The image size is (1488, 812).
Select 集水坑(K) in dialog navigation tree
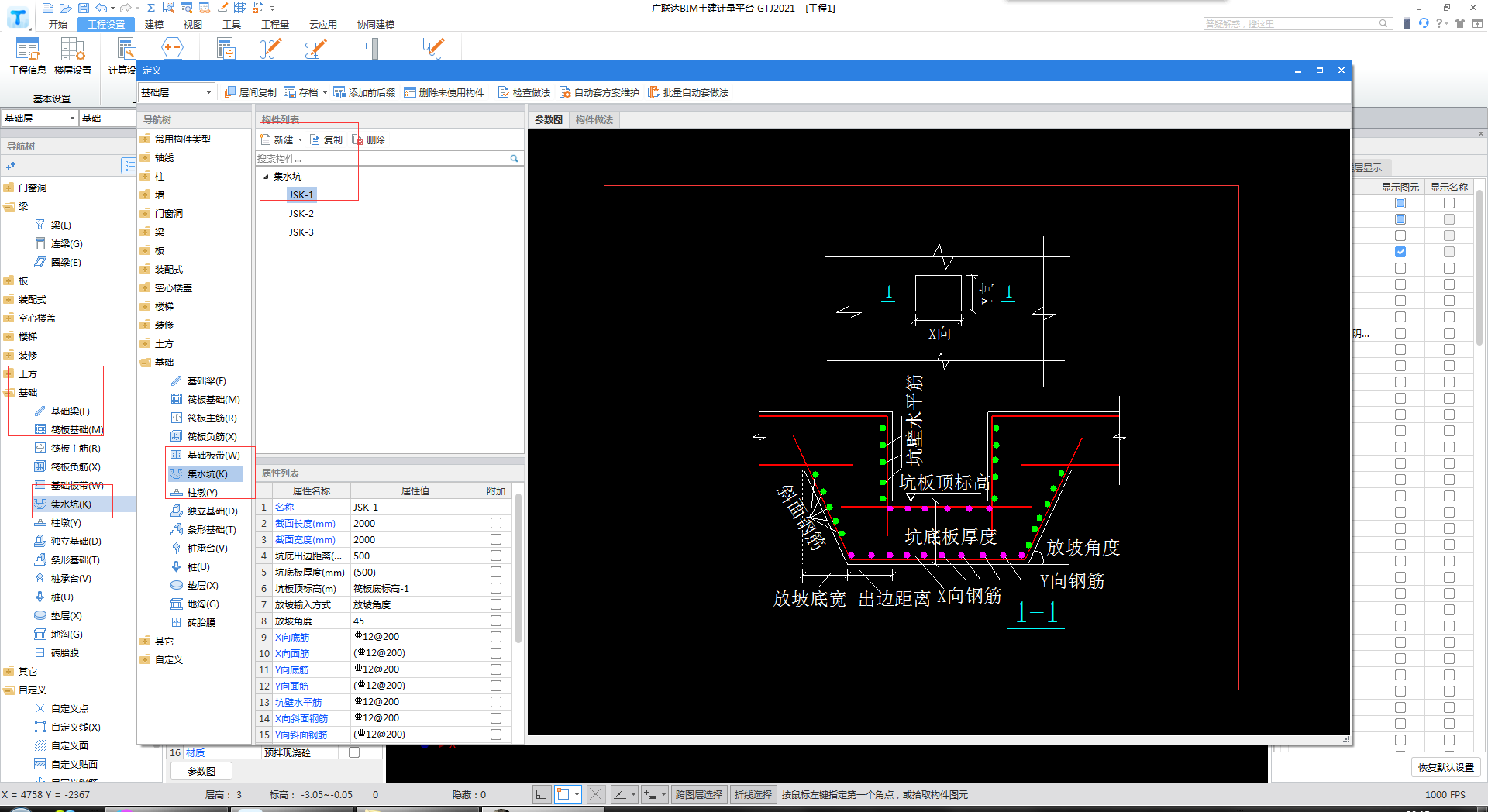pyautogui.click(x=205, y=473)
